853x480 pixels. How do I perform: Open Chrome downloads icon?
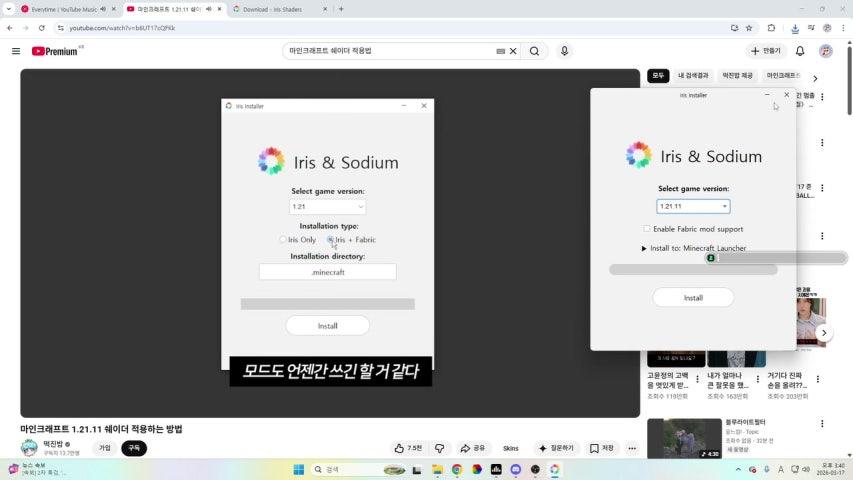[x=795, y=28]
